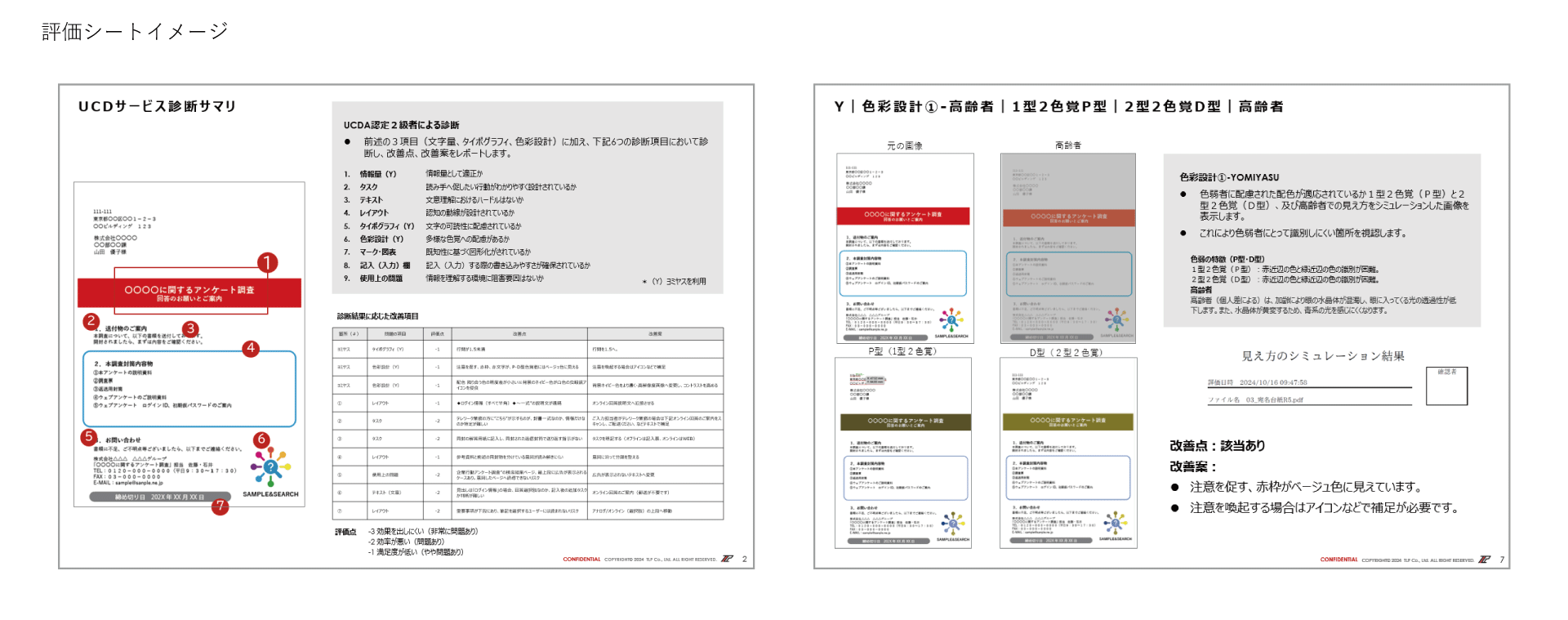1568x620 pixels.
Task: Click the red number 1 annotation marker
Action: pyautogui.click(x=267, y=262)
